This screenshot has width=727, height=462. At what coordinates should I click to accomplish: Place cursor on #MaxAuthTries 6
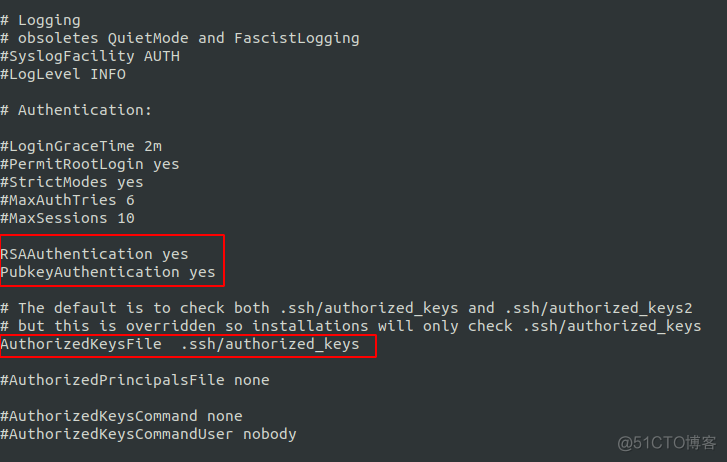pos(67,200)
